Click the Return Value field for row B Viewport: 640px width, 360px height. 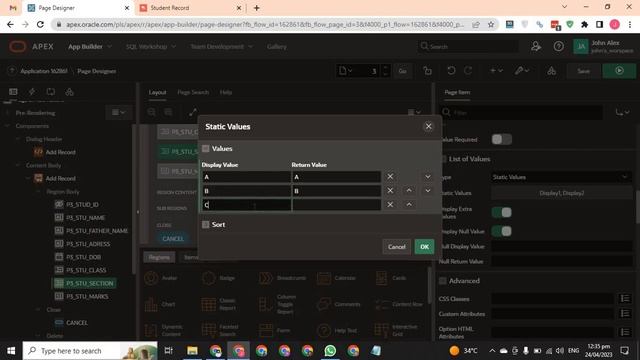336,191
